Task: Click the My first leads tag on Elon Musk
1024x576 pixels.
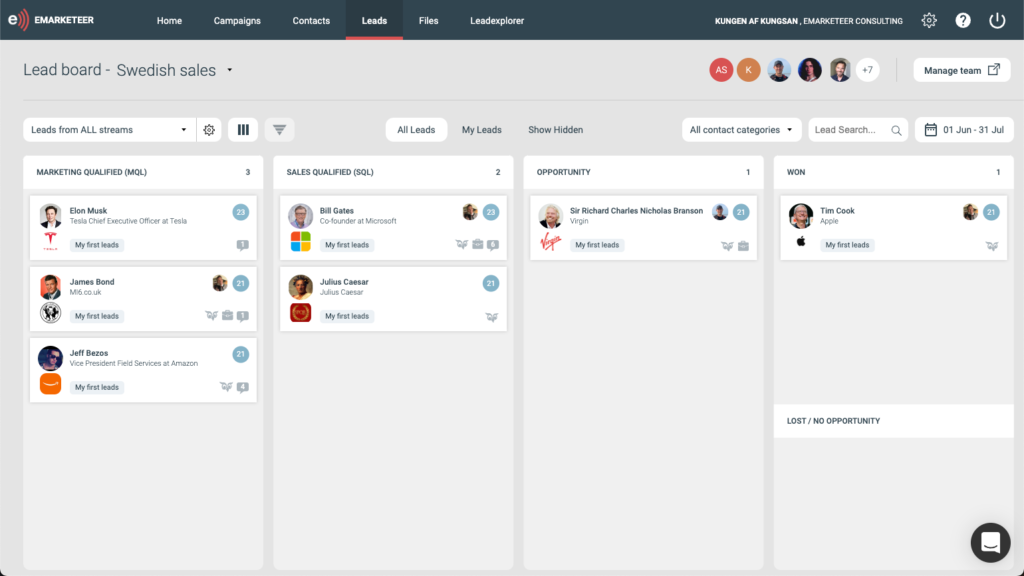Action: (97, 245)
